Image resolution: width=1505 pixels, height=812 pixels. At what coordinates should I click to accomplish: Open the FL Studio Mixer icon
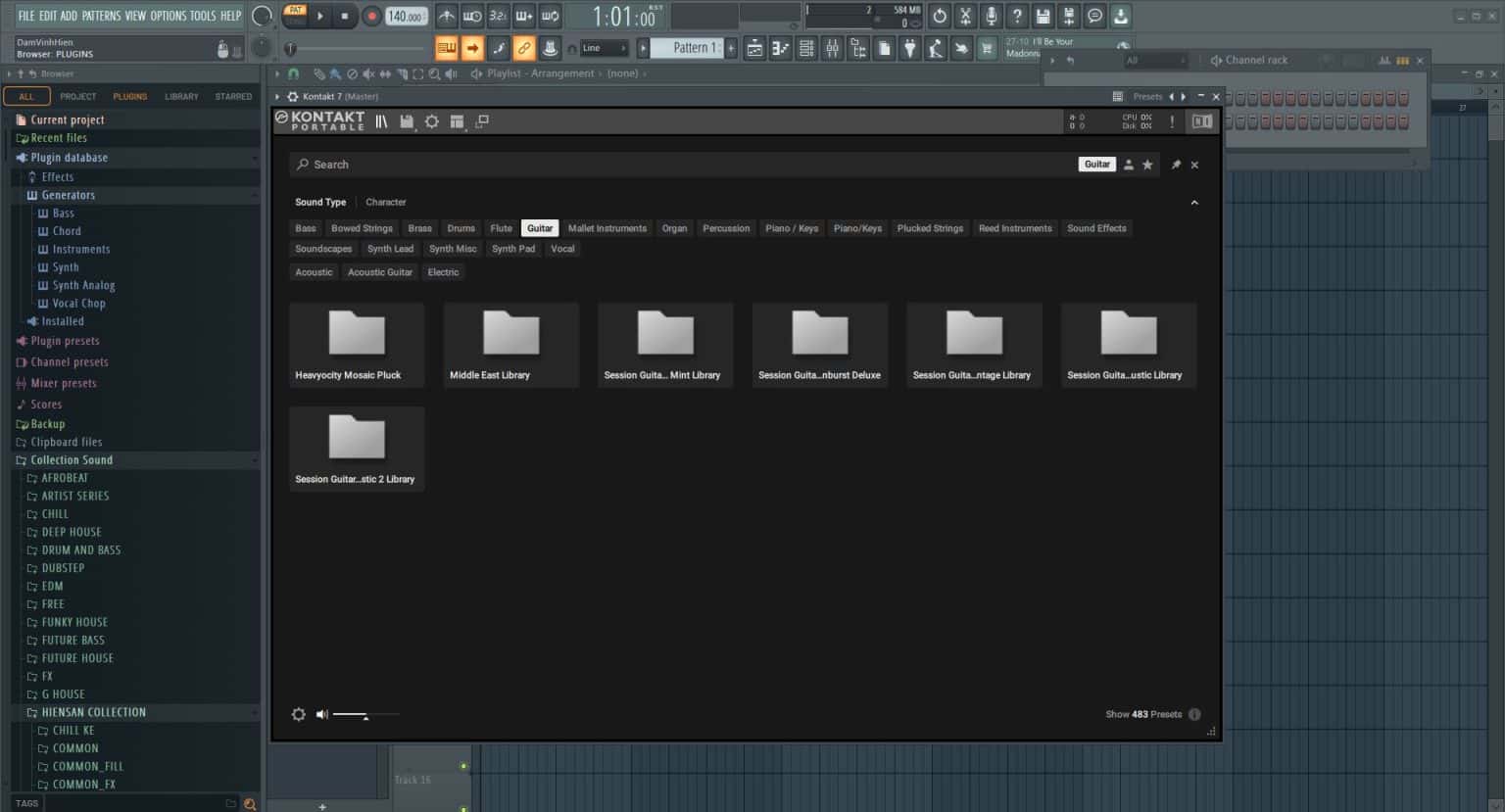(832, 47)
